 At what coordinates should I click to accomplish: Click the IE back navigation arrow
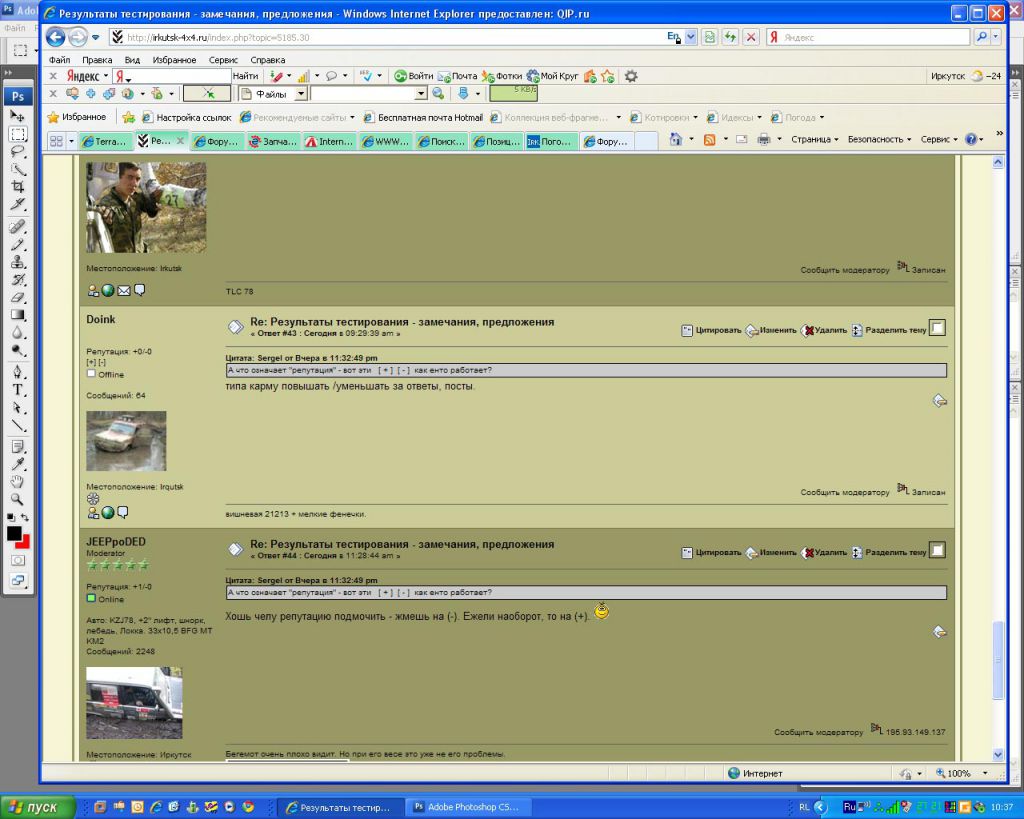click(55, 37)
